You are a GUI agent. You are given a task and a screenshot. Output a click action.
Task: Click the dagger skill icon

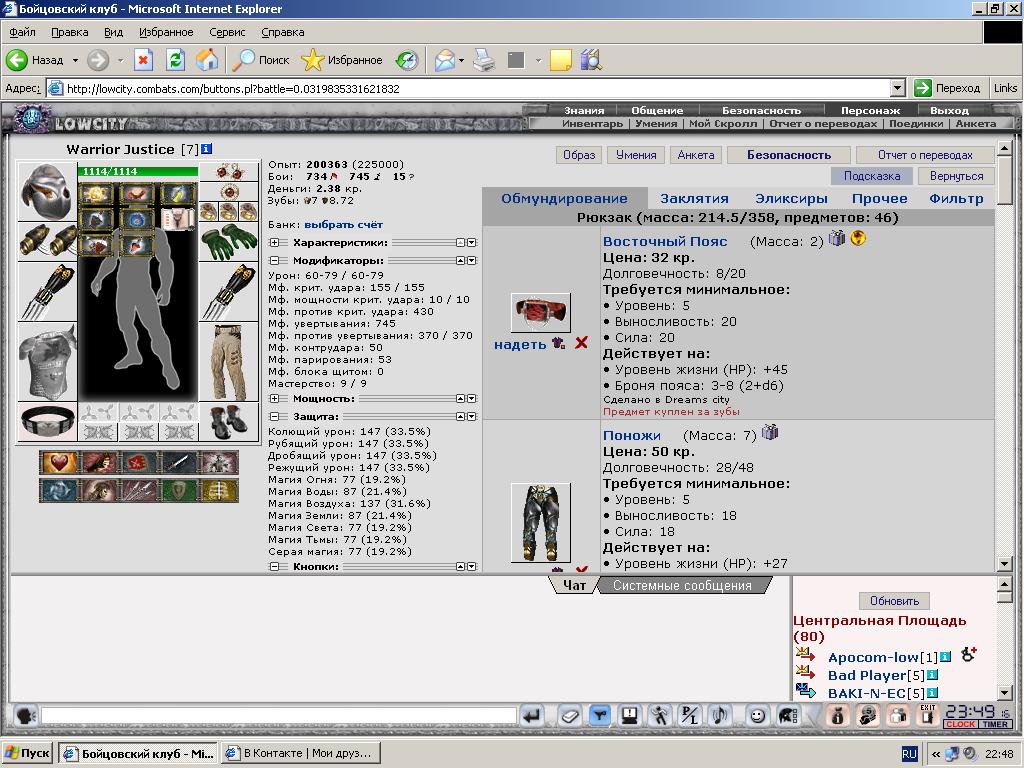[x=178, y=462]
